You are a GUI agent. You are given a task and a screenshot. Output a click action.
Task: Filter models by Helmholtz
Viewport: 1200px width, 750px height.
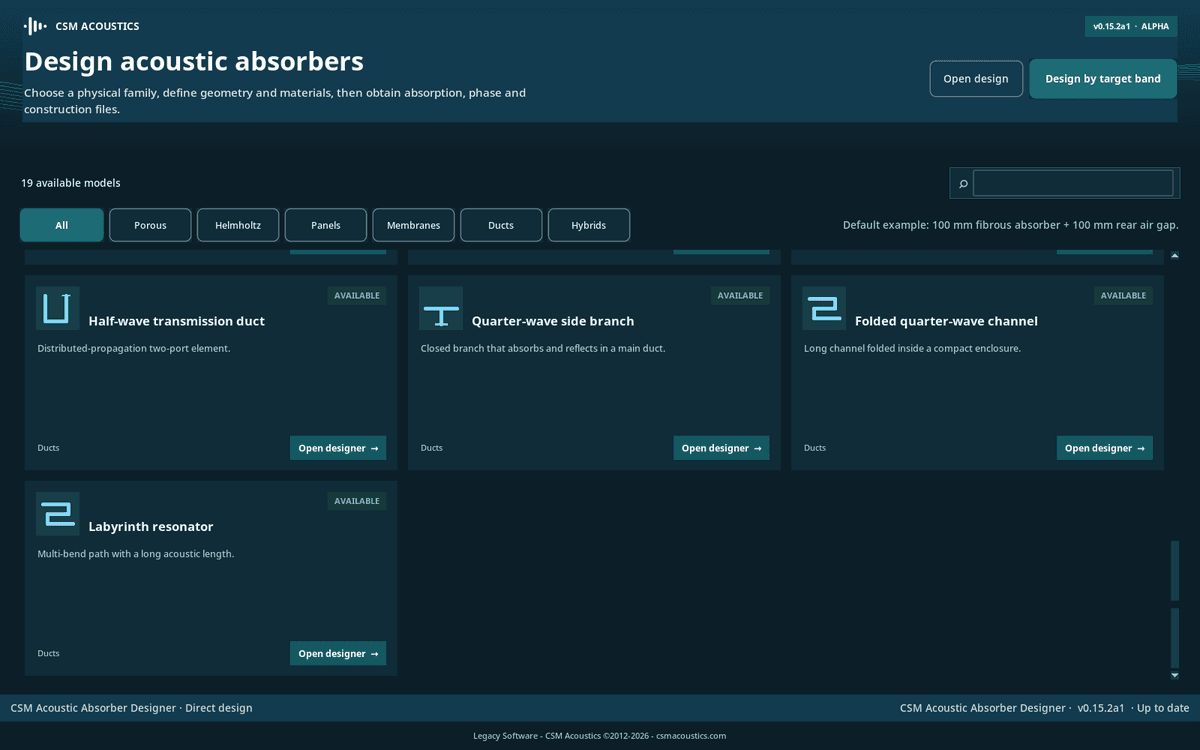pos(238,225)
